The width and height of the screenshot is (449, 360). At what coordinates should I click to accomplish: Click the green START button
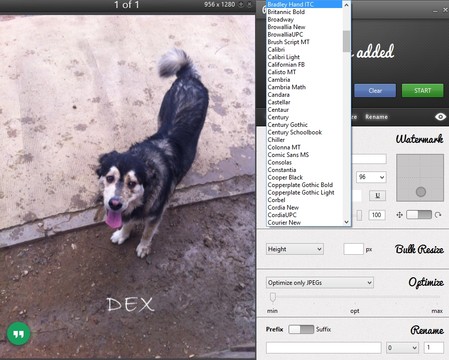coord(423,91)
